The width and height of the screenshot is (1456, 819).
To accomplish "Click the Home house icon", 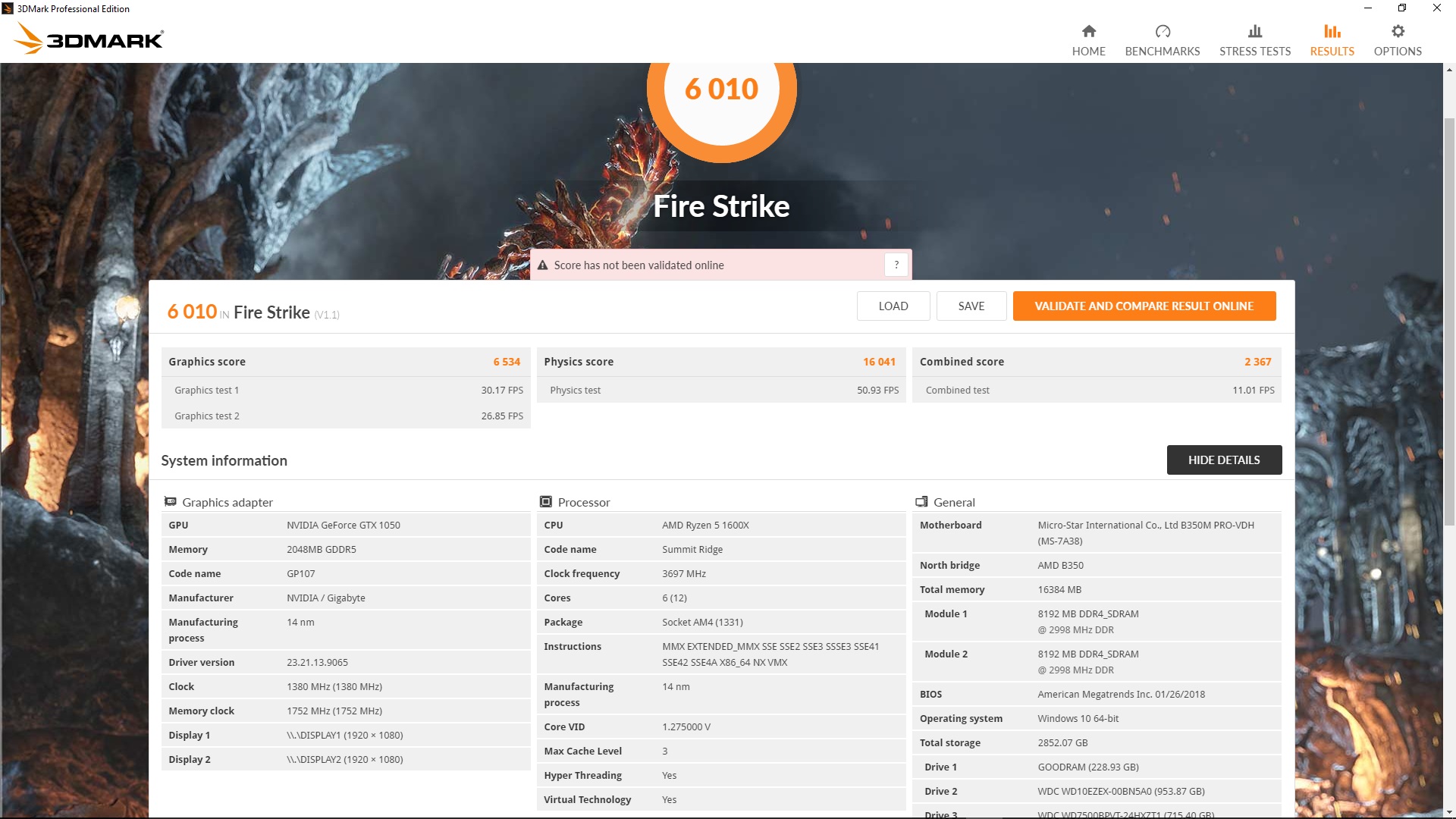I will point(1088,31).
